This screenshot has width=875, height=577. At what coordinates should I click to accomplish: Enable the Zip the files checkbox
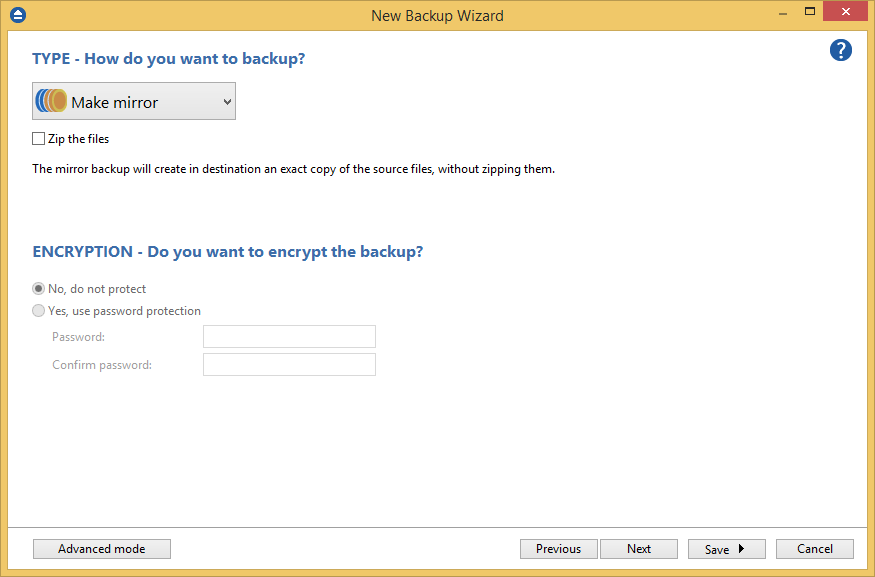coord(37,138)
